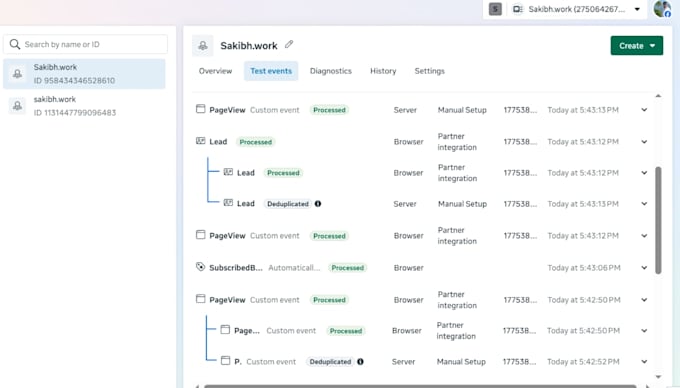Image resolution: width=680 pixels, height=388 pixels.
Task: Click the Deduplicated badge on Lead child row
Action: pos(288,204)
